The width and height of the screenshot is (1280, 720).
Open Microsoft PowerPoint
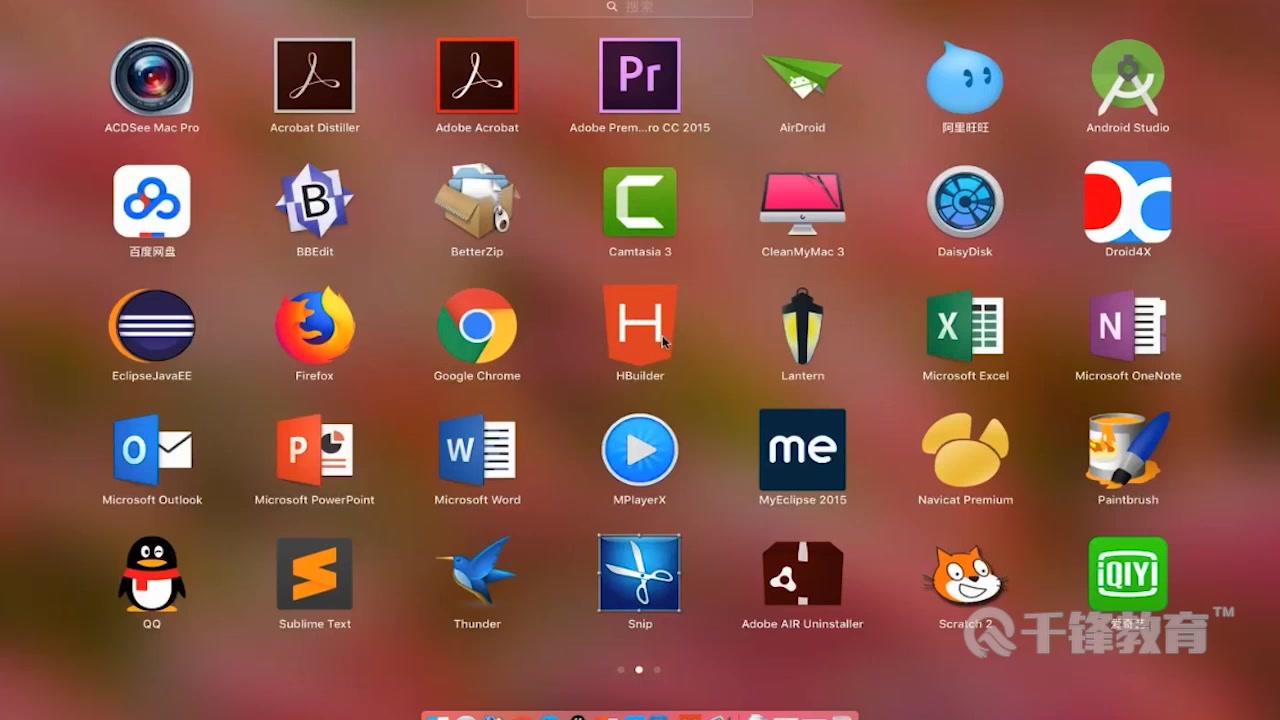coord(315,449)
